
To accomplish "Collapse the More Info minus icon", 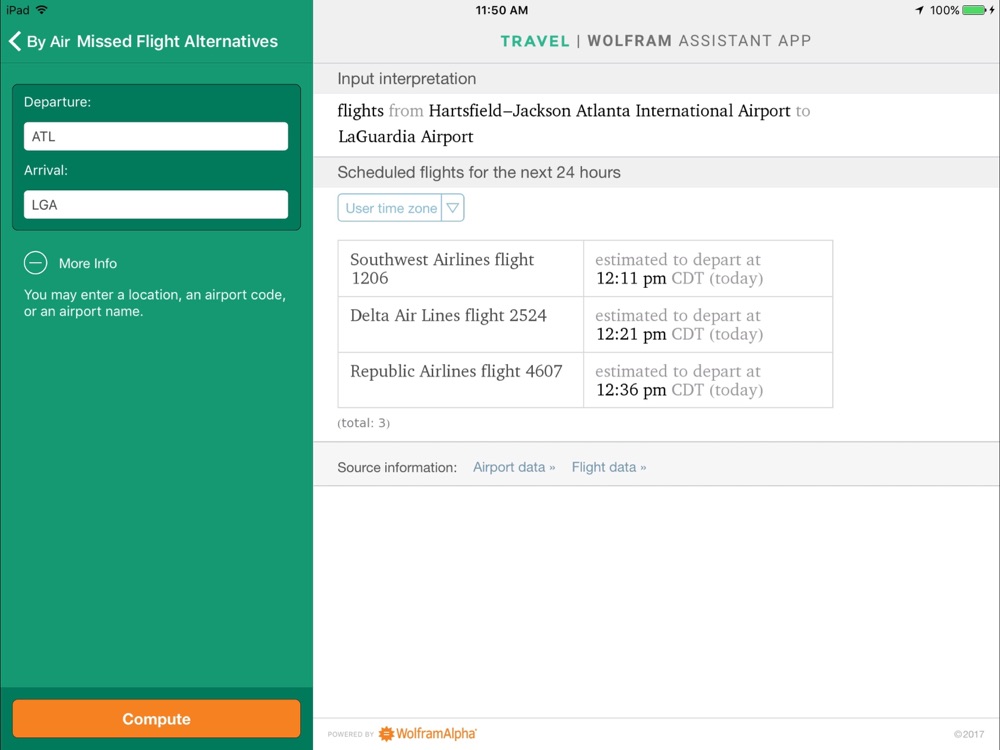I will click(x=36, y=263).
